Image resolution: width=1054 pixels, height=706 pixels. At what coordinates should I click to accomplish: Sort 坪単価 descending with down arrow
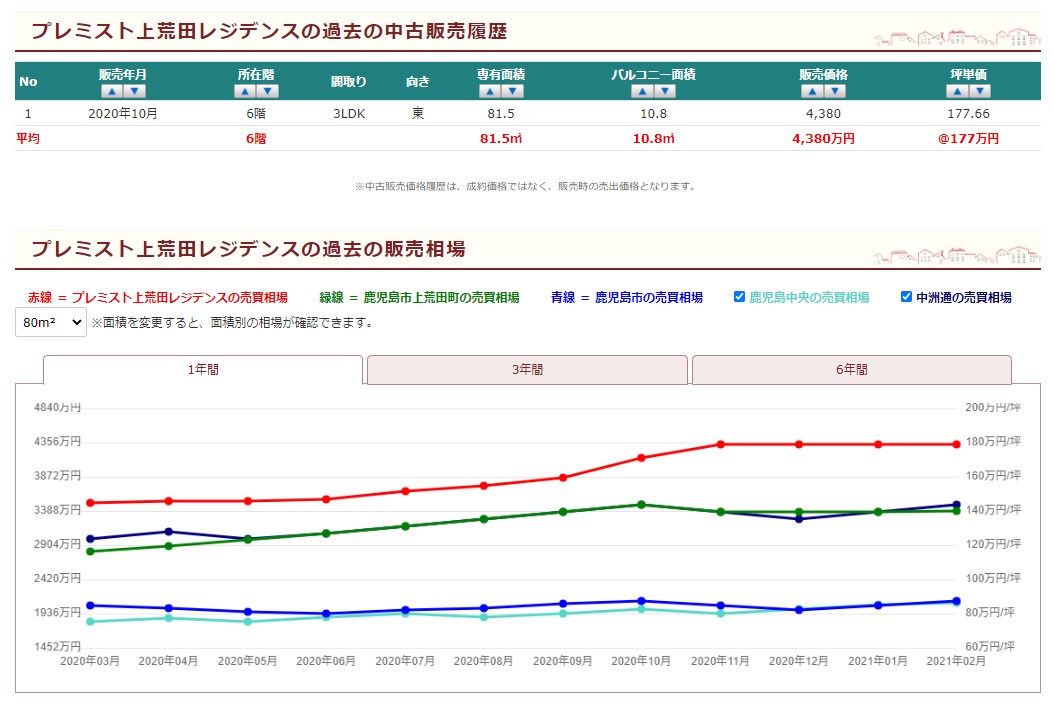[x=980, y=91]
